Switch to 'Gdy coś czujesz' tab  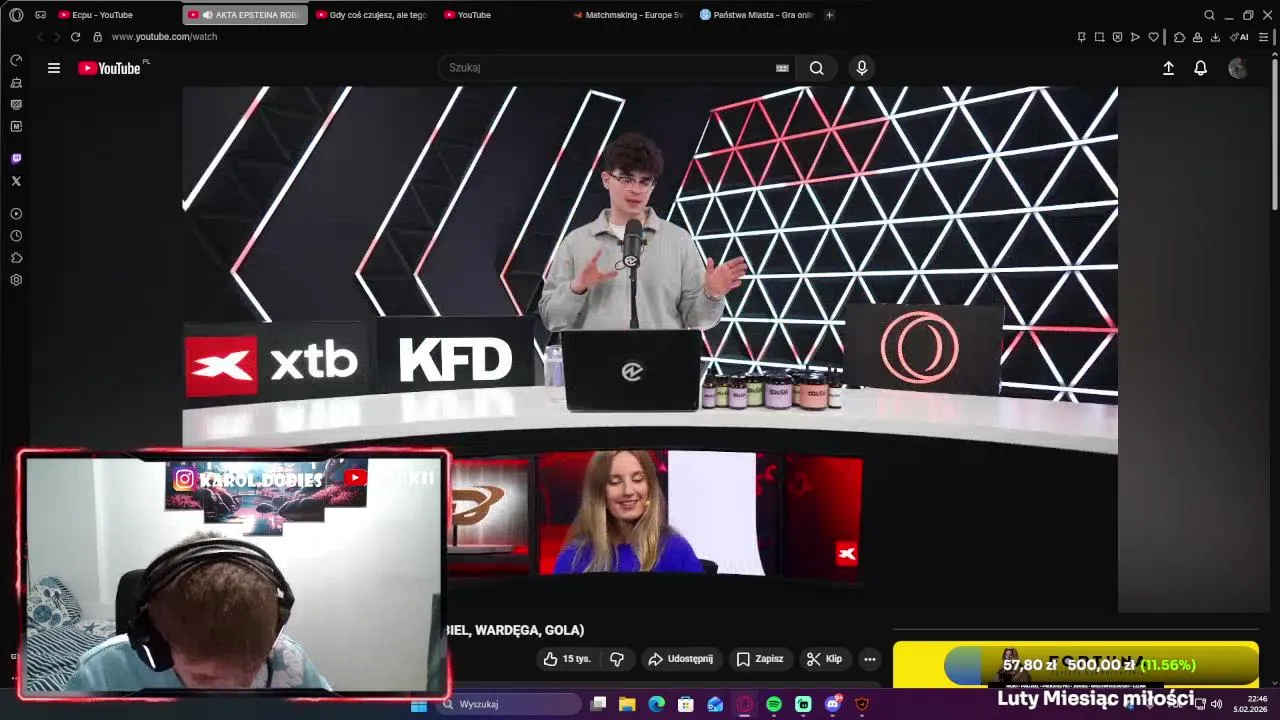point(372,15)
